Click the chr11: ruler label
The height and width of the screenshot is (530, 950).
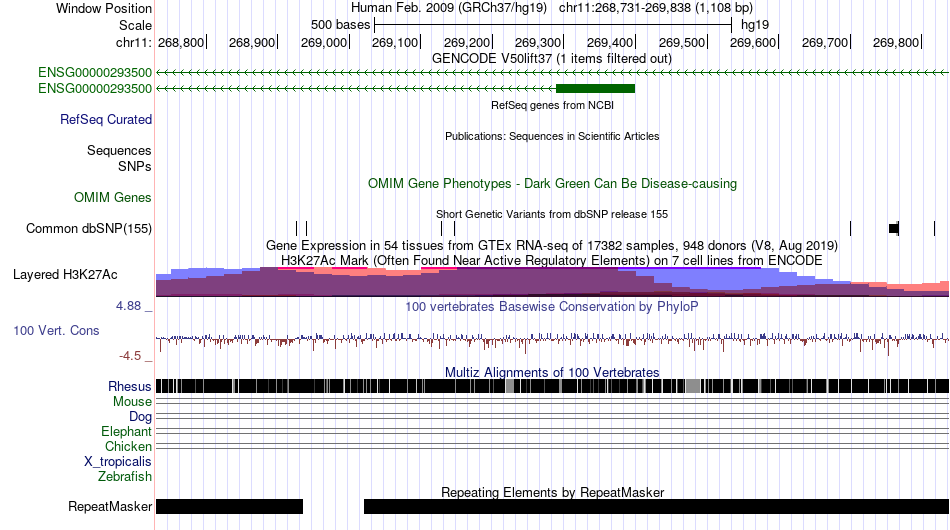(133, 42)
